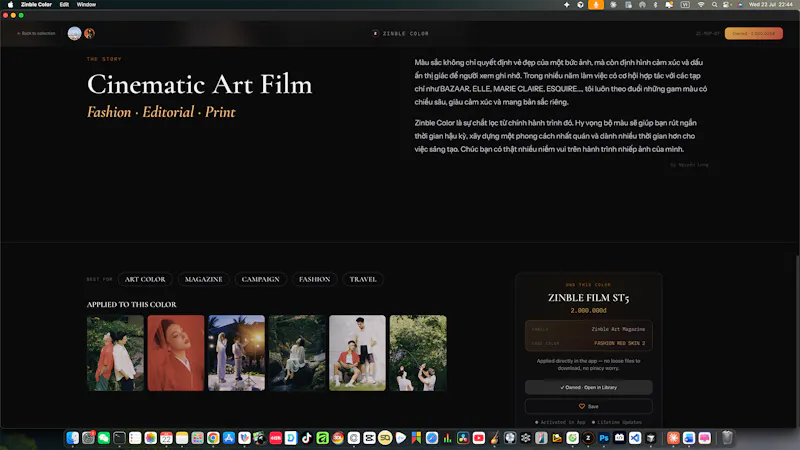Open Wi-Fi status in the menu bar

[701, 5]
